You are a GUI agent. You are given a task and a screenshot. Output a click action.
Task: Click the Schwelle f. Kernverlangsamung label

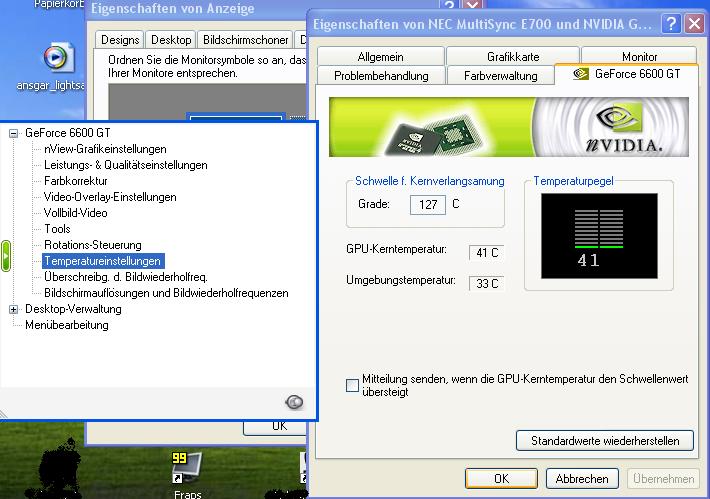point(429,181)
